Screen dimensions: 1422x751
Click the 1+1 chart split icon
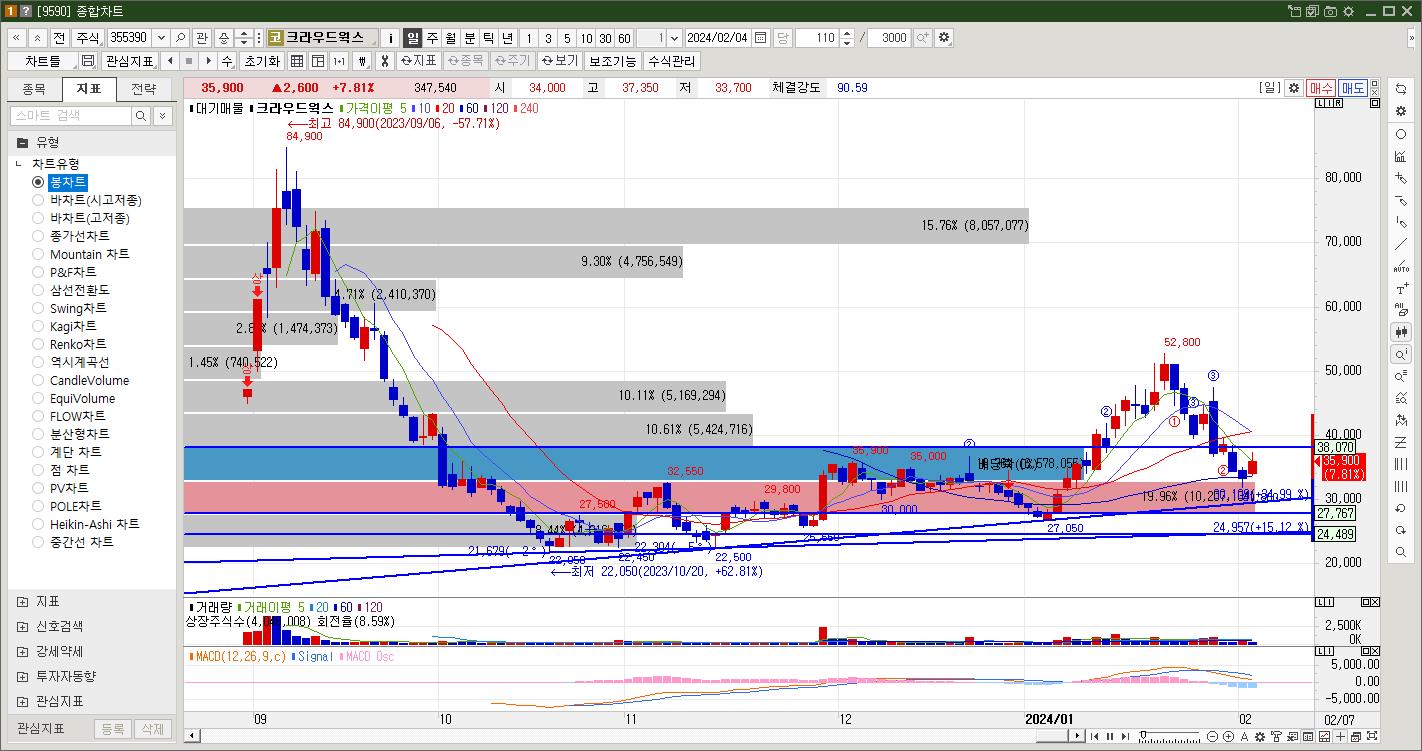click(339, 61)
